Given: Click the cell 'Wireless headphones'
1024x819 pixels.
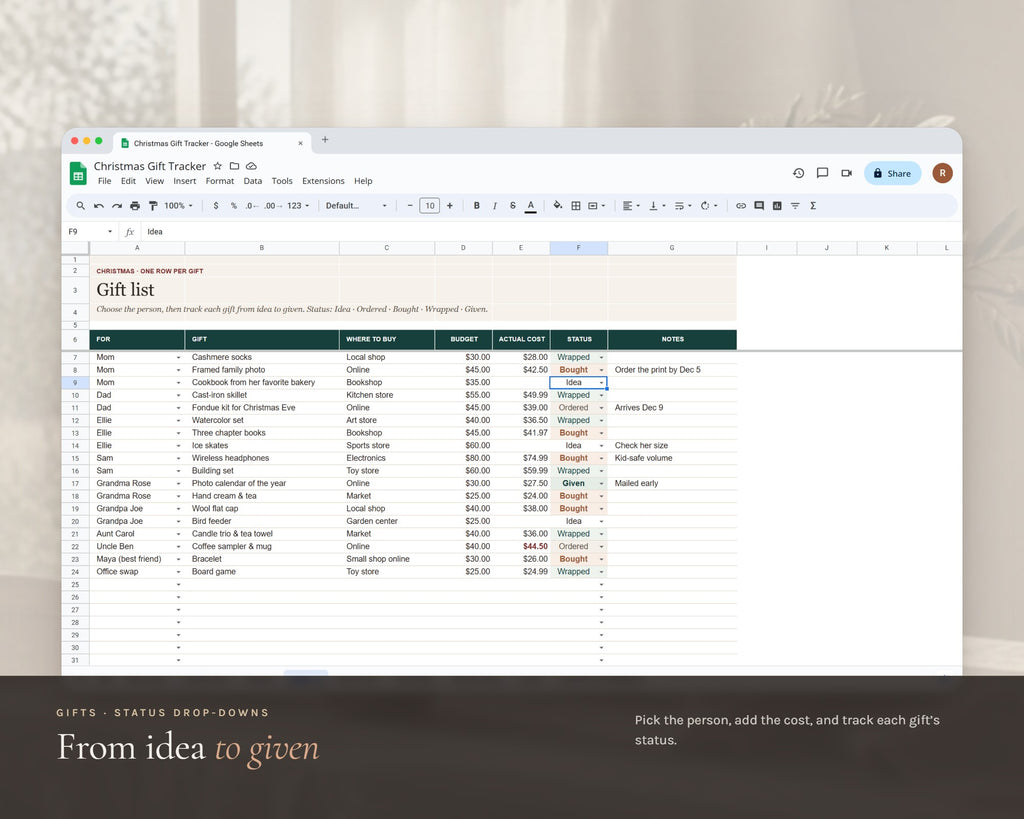Looking at the screenshot, I should click(x=262, y=458).
